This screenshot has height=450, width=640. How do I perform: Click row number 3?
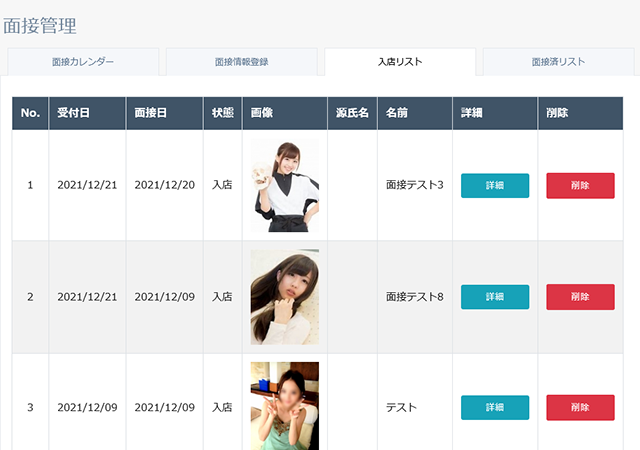coord(30,408)
